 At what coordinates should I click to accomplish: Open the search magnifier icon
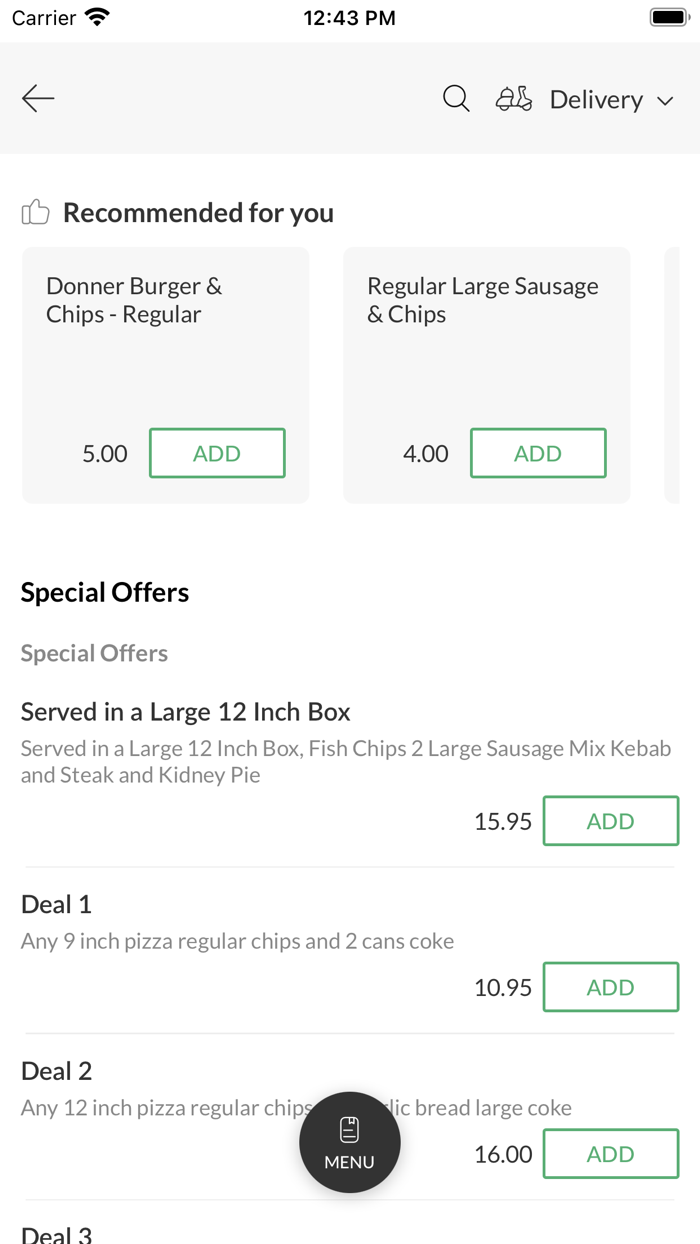(x=456, y=98)
